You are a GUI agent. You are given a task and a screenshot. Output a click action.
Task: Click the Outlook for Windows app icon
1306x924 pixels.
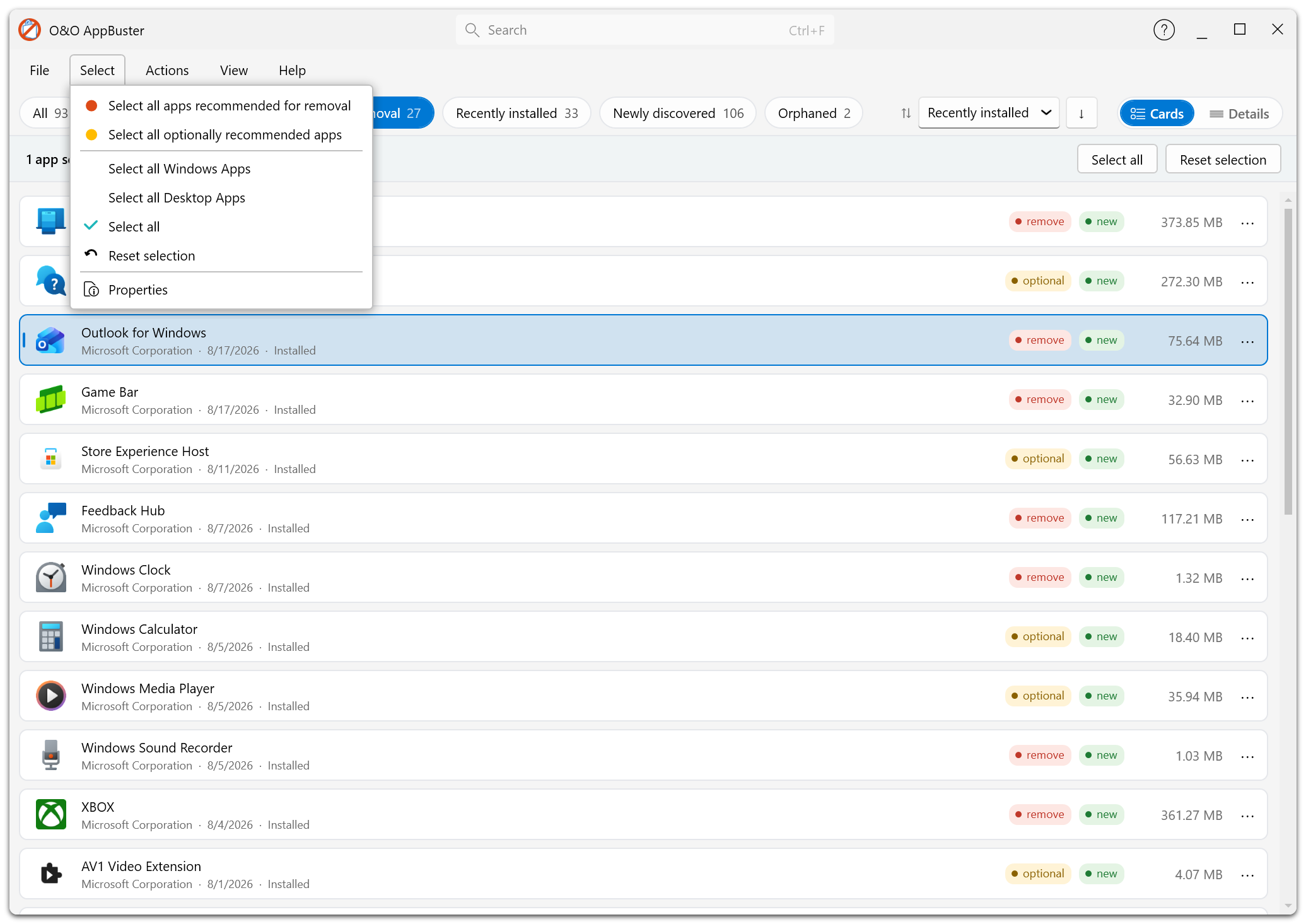click(x=50, y=341)
